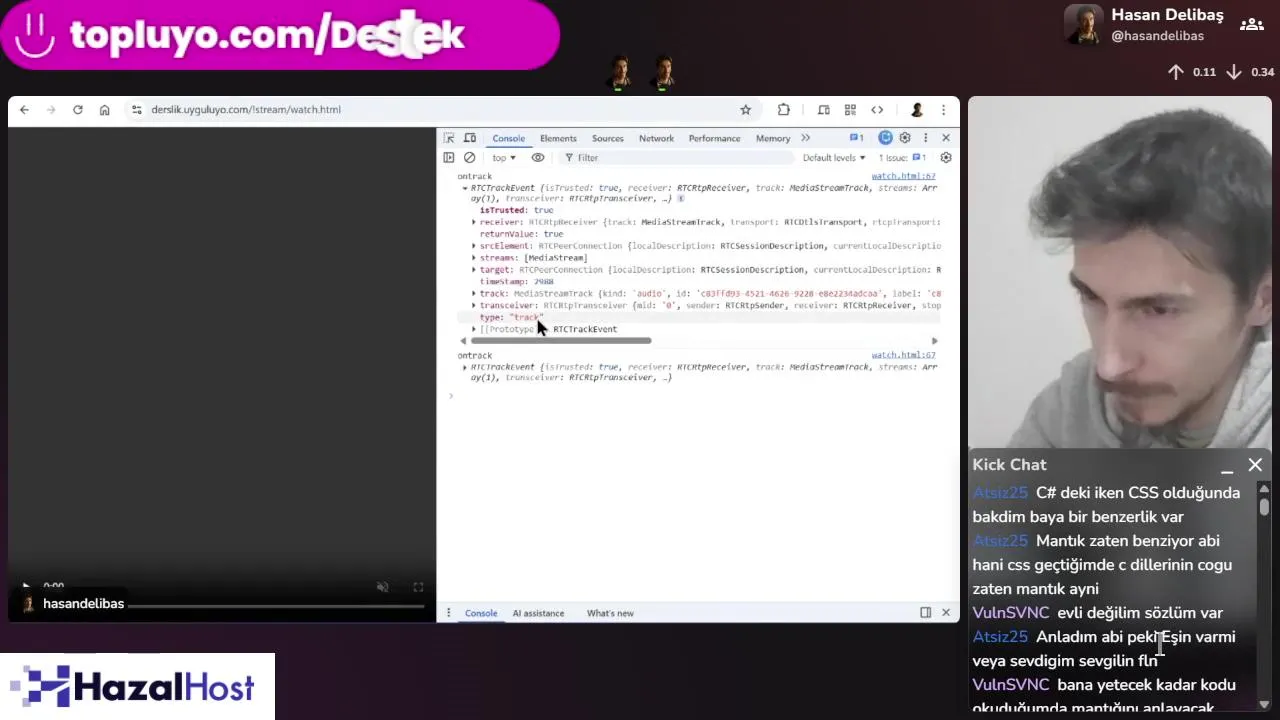Expand the srcElement: RTCPeerConnection property

coord(474,246)
